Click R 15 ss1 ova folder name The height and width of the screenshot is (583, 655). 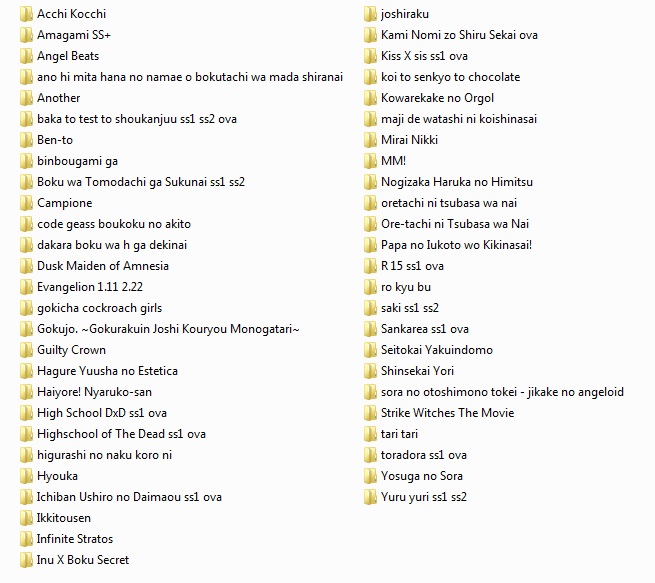[x=412, y=266]
